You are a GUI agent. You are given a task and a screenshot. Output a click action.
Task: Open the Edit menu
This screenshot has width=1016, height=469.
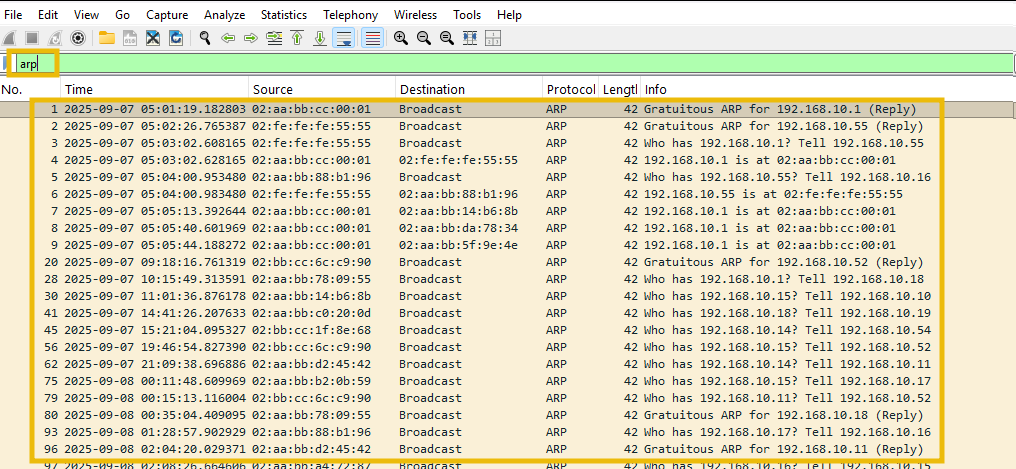click(x=48, y=14)
